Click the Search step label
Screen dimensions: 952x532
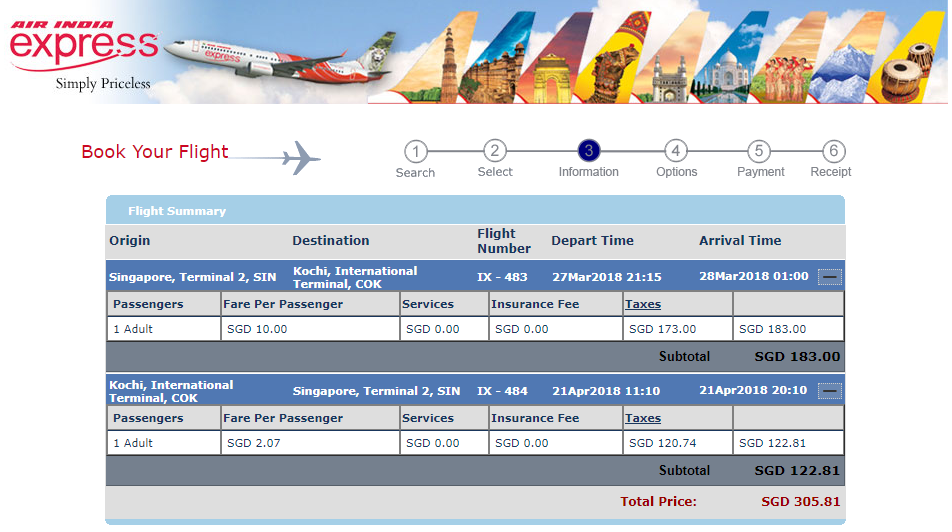click(415, 172)
